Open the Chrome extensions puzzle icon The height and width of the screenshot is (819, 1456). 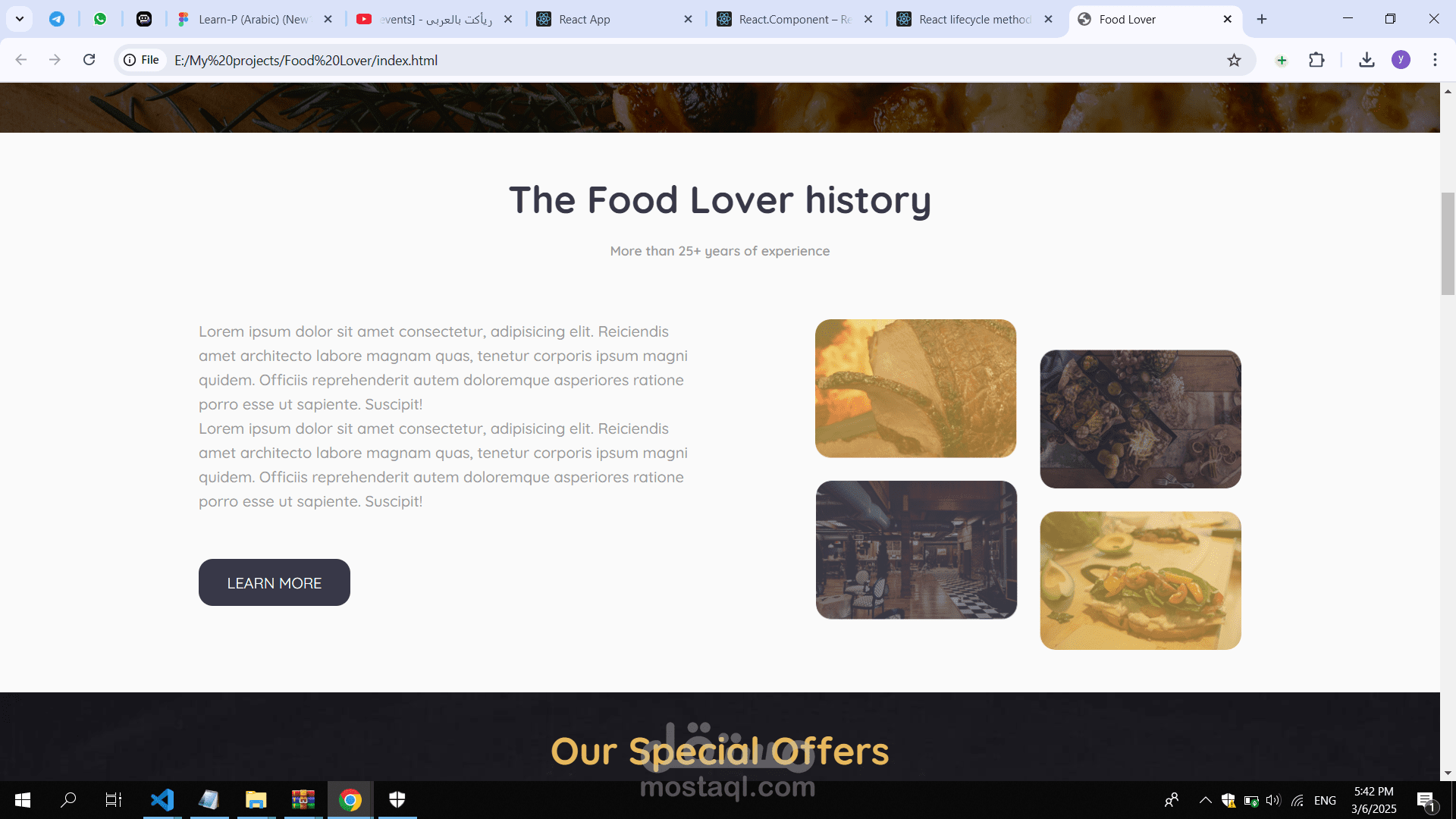coord(1316,60)
